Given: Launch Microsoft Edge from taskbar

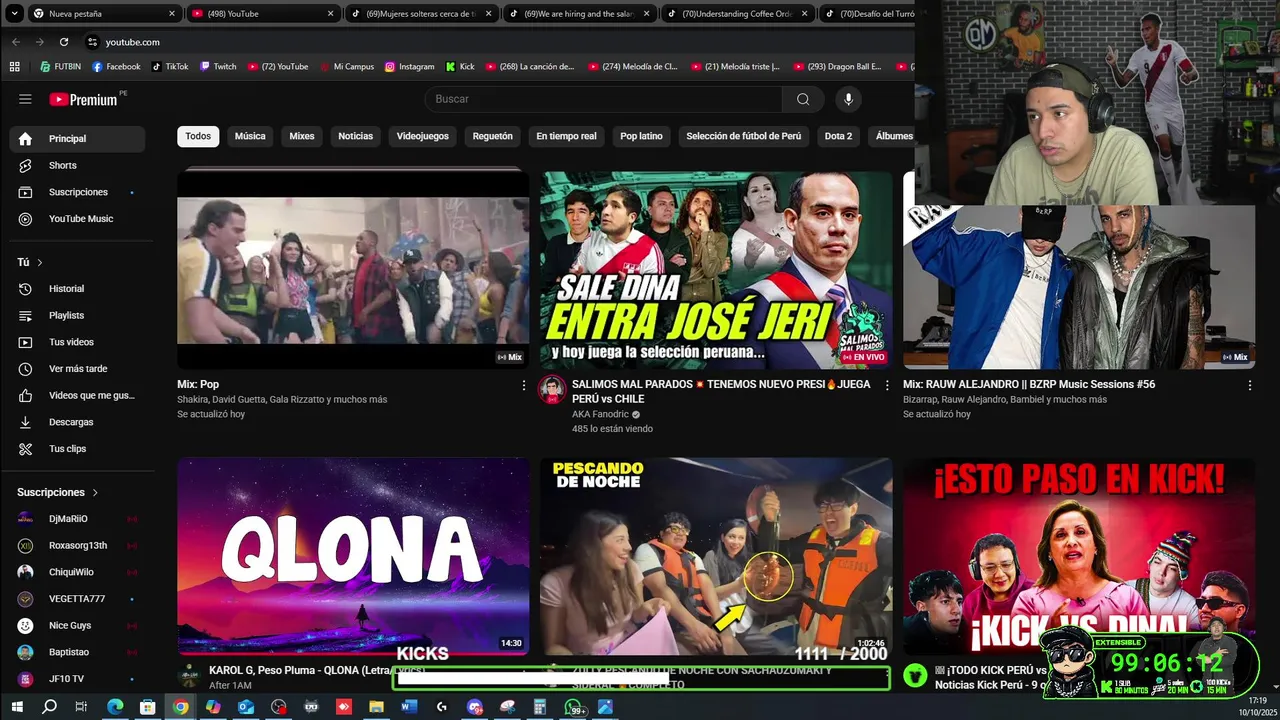Looking at the screenshot, I should [115, 707].
